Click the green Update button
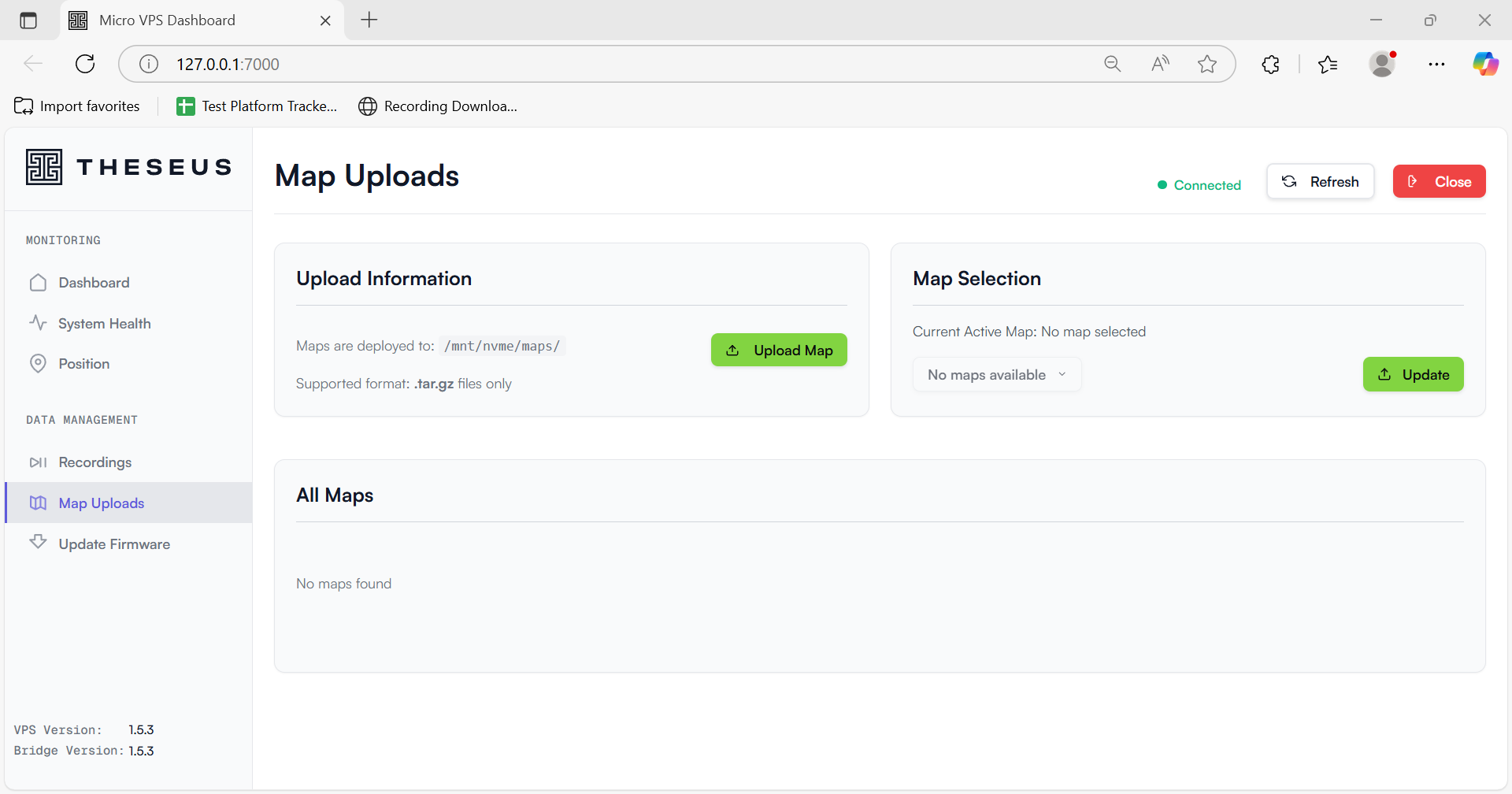Screen dimensions: 1512x794 click(x=1413, y=375)
